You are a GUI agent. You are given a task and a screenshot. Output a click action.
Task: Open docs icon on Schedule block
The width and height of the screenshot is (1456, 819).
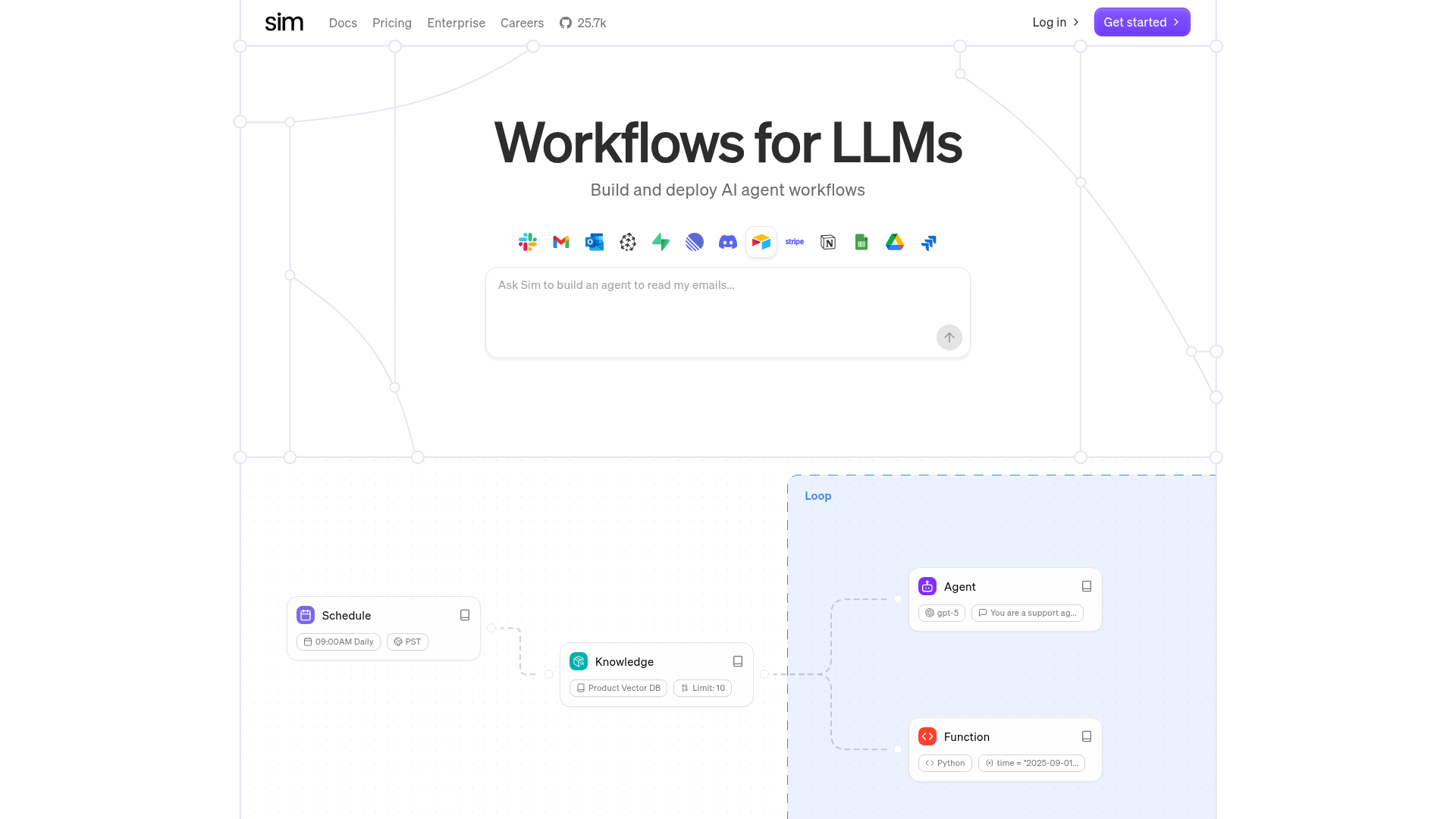tap(465, 615)
